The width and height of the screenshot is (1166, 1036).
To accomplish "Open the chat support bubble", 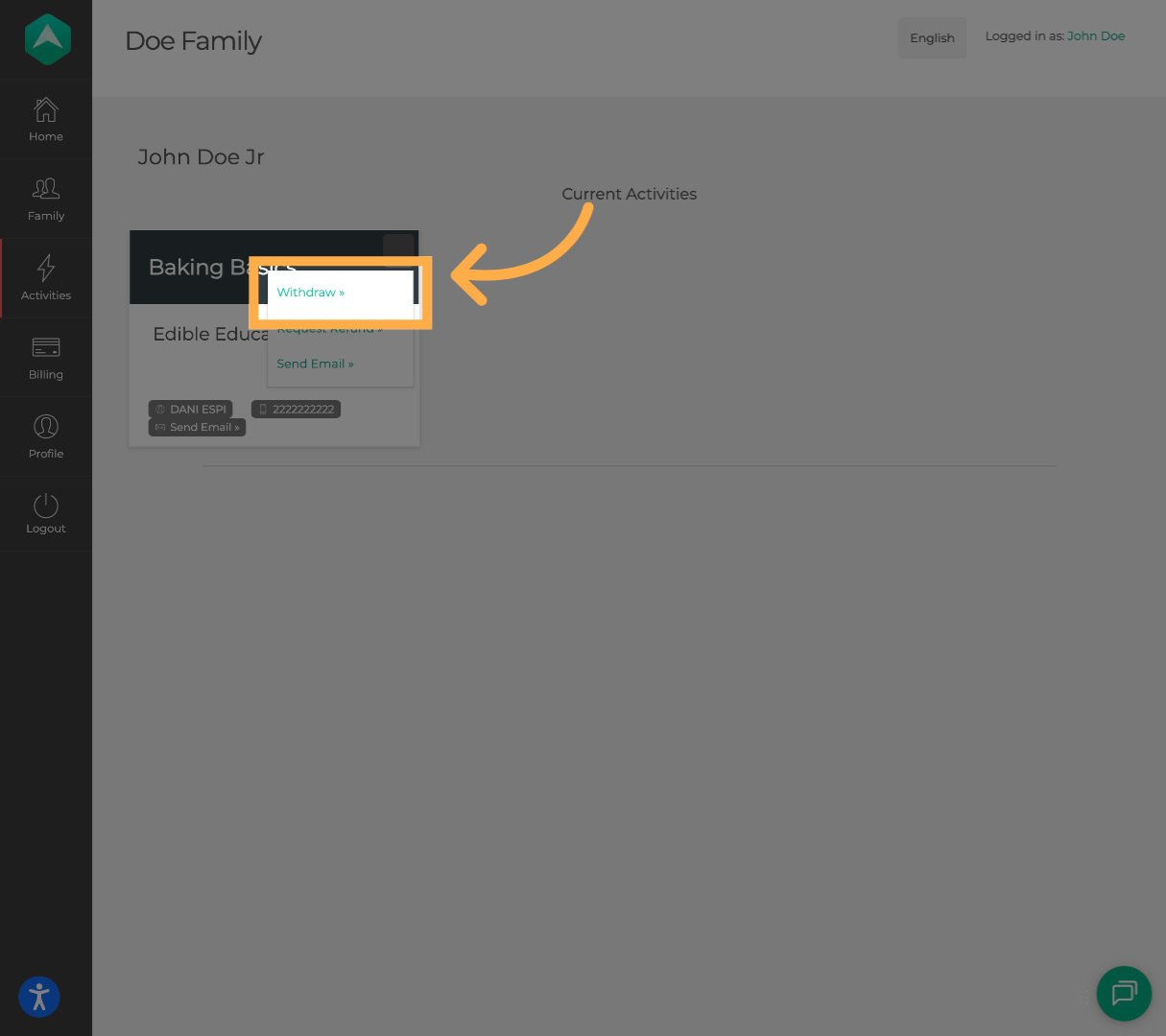I will point(1124,993).
